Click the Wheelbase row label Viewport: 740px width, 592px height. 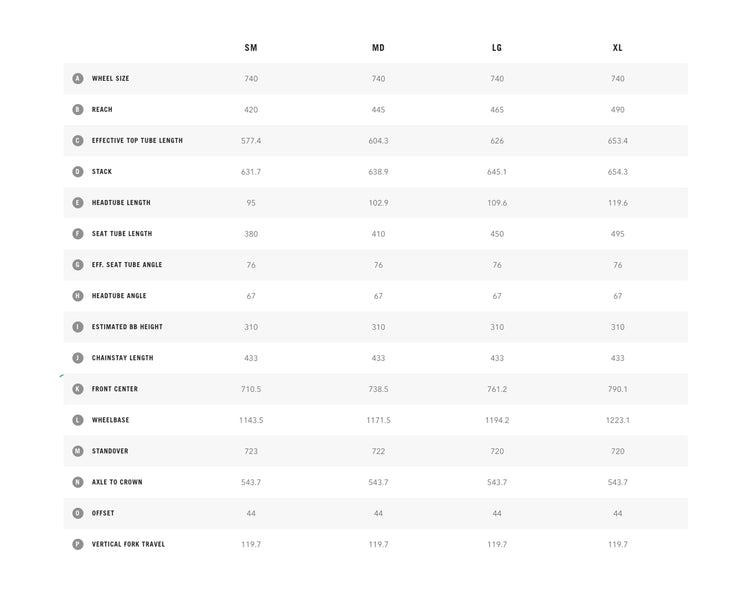coord(110,420)
